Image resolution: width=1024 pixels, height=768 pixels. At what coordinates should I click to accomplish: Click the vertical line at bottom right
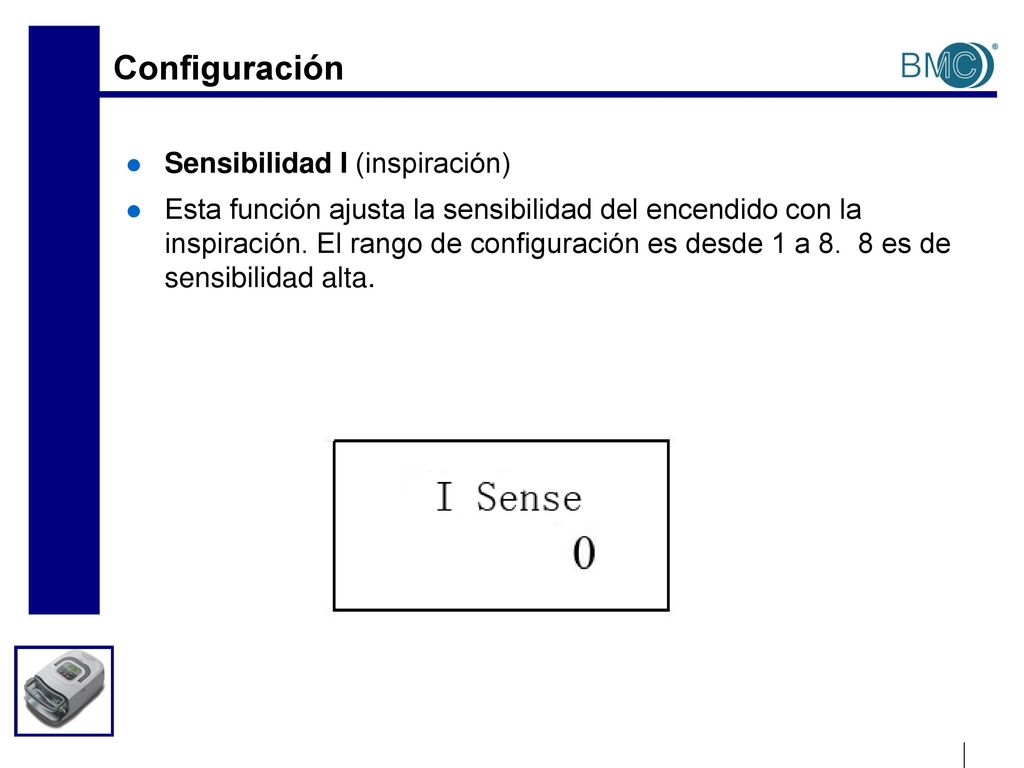[x=963, y=755]
